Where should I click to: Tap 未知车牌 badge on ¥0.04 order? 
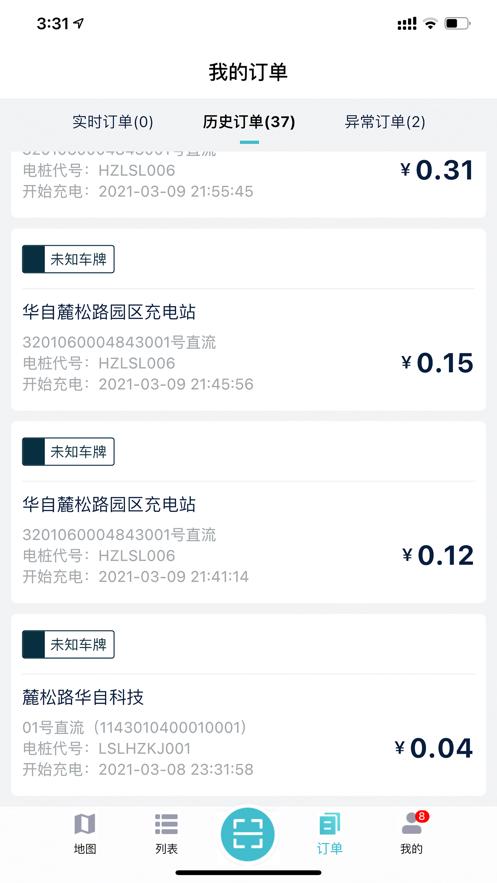coord(68,644)
